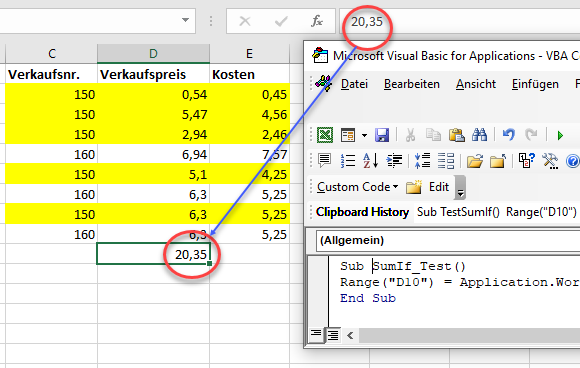Open the Bearbeiten menu
Screen dimensions: 580x368
coord(412,84)
